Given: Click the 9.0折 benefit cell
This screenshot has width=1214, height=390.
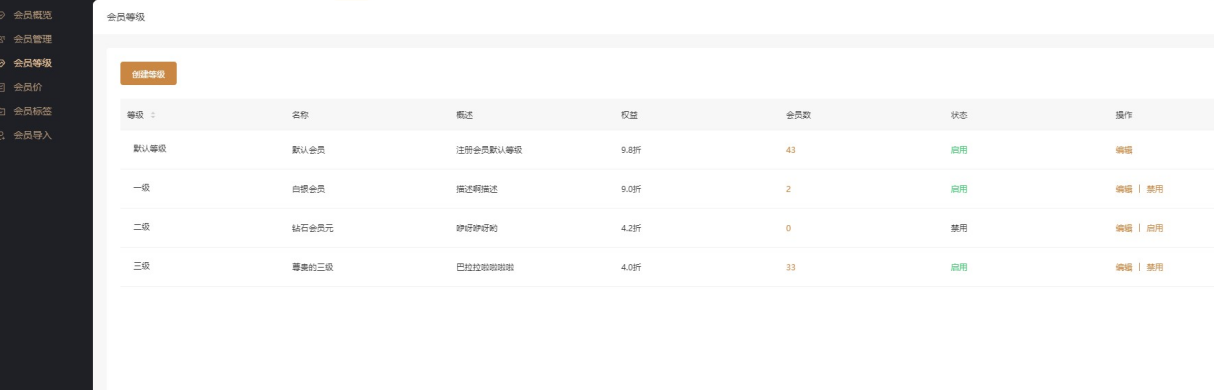Looking at the screenshot, I should pos(631,188).
